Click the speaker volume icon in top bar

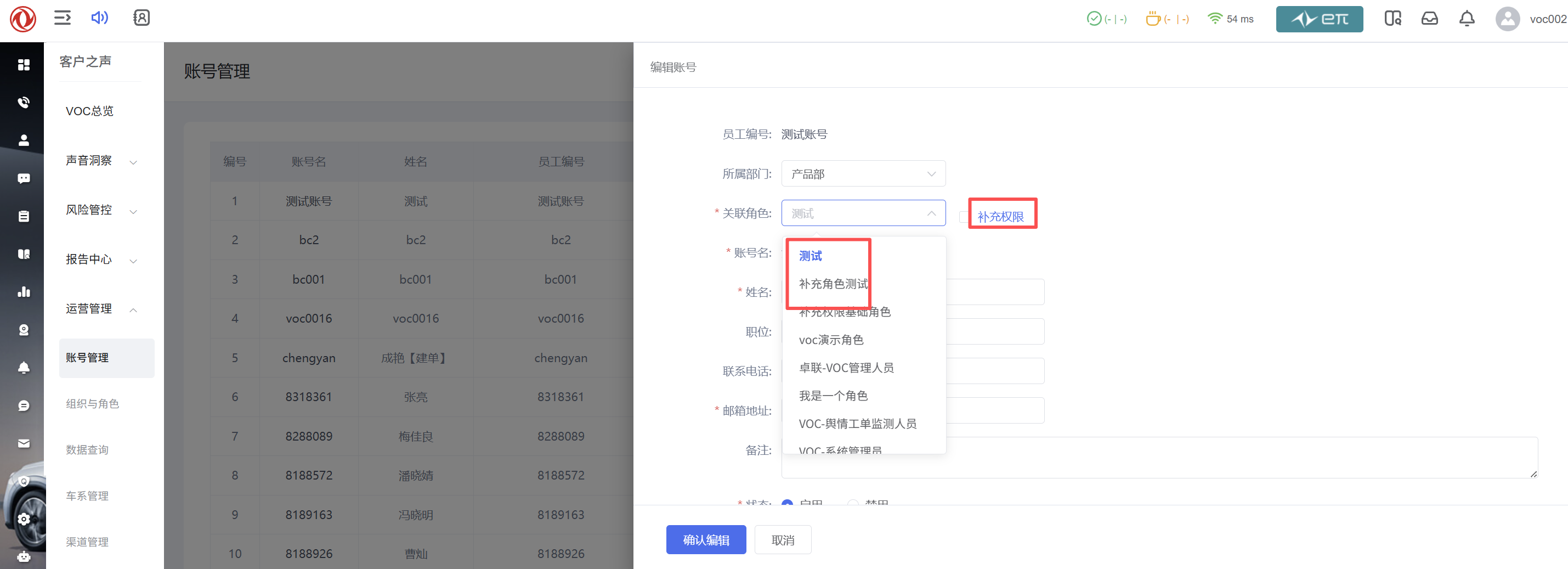pos(99,18)
